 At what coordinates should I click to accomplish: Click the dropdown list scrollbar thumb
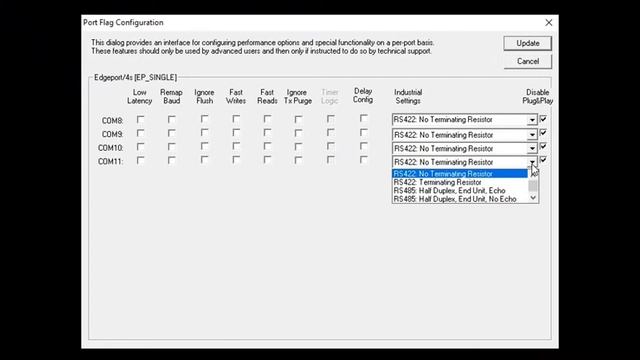click(x=533, y=186)
